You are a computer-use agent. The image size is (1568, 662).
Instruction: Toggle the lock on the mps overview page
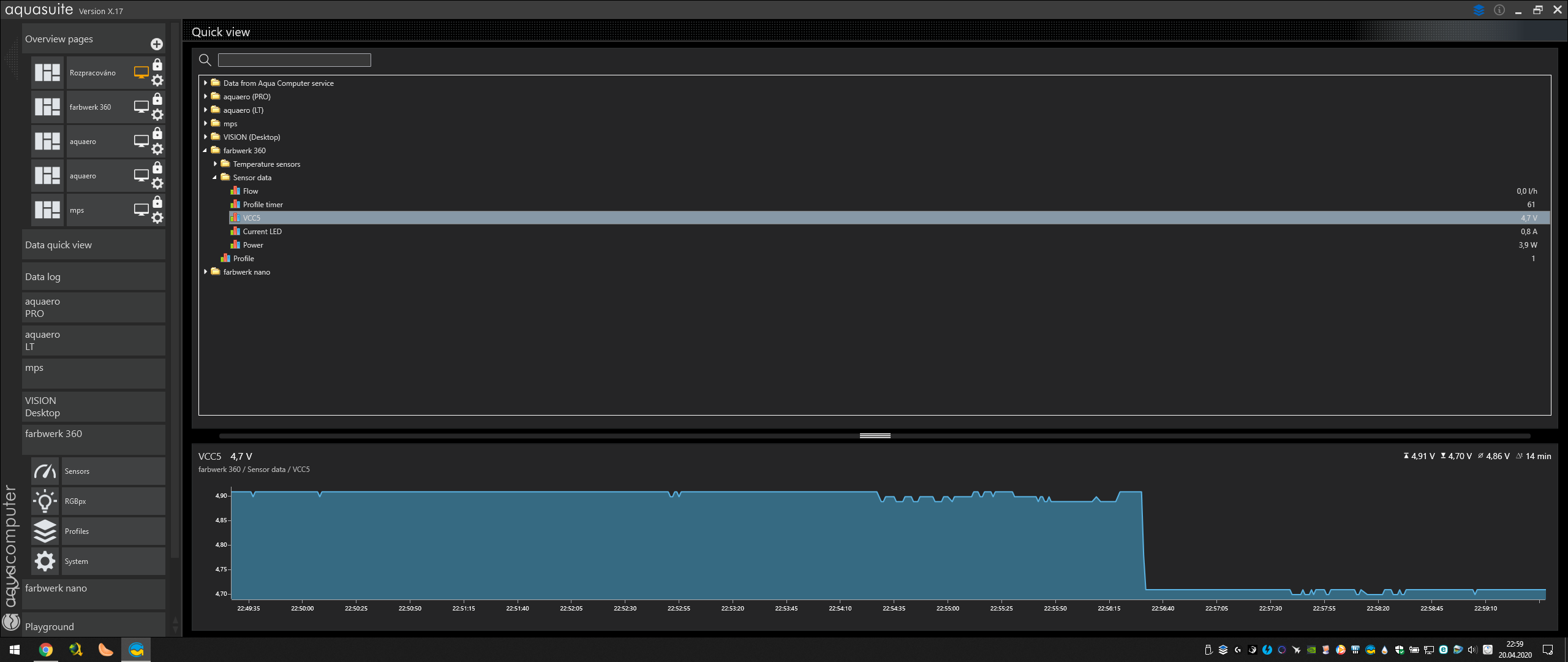tap(157, 202)
